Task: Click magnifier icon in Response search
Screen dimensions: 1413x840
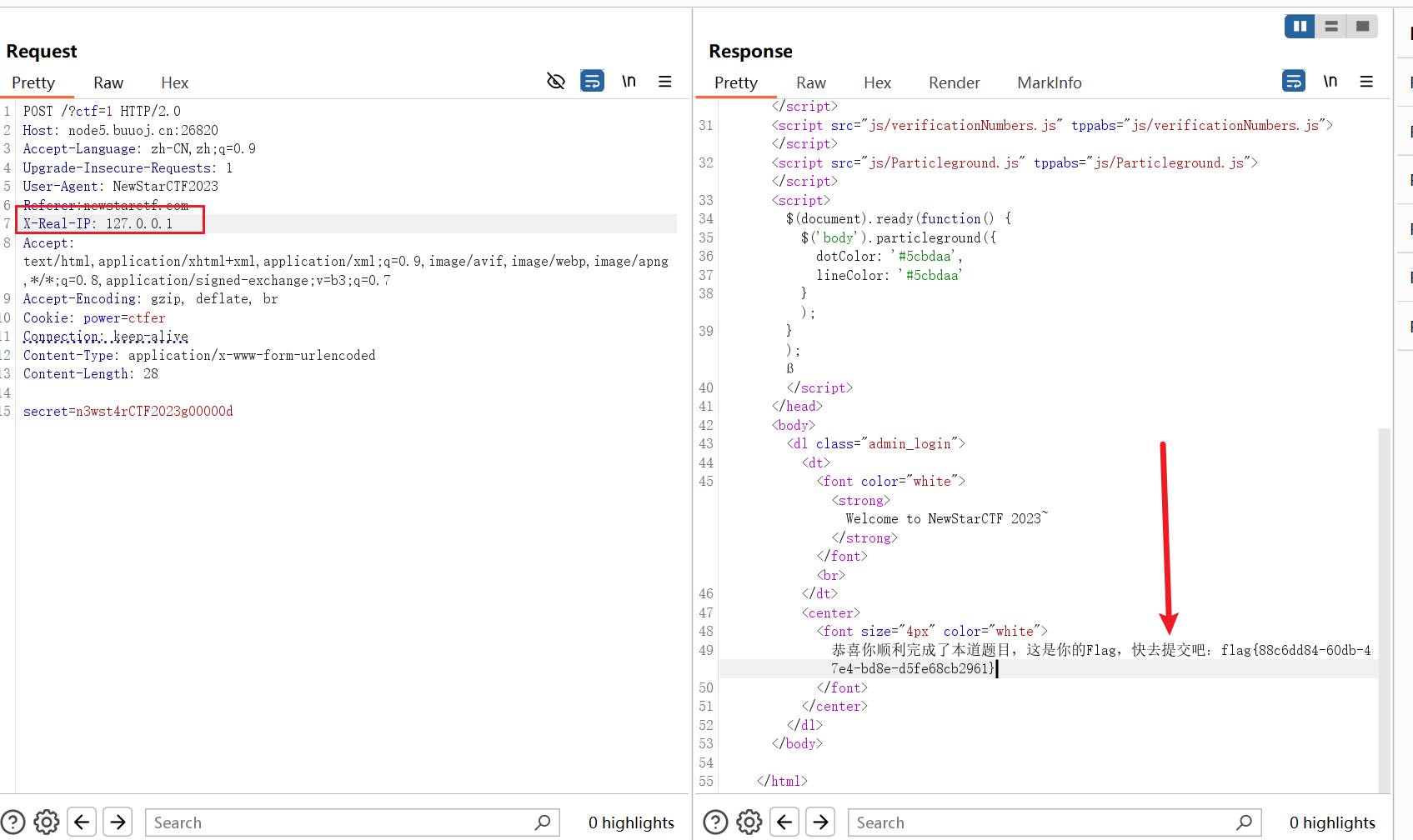Action: tap(1245, 822)
